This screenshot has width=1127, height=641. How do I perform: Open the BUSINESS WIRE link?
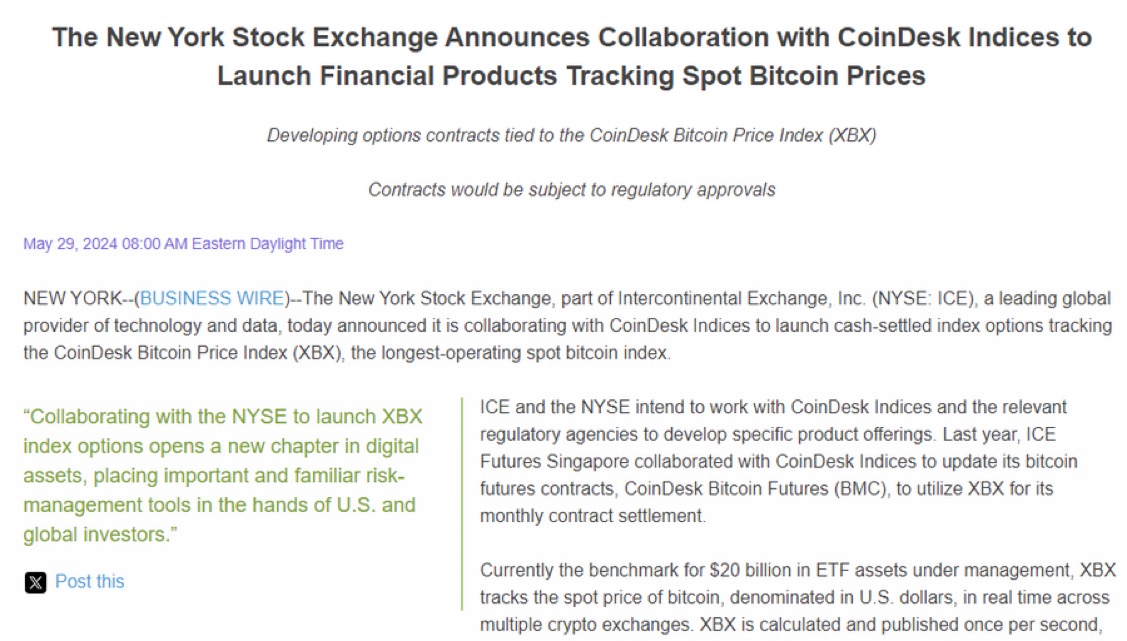click(x=211, y=298)
